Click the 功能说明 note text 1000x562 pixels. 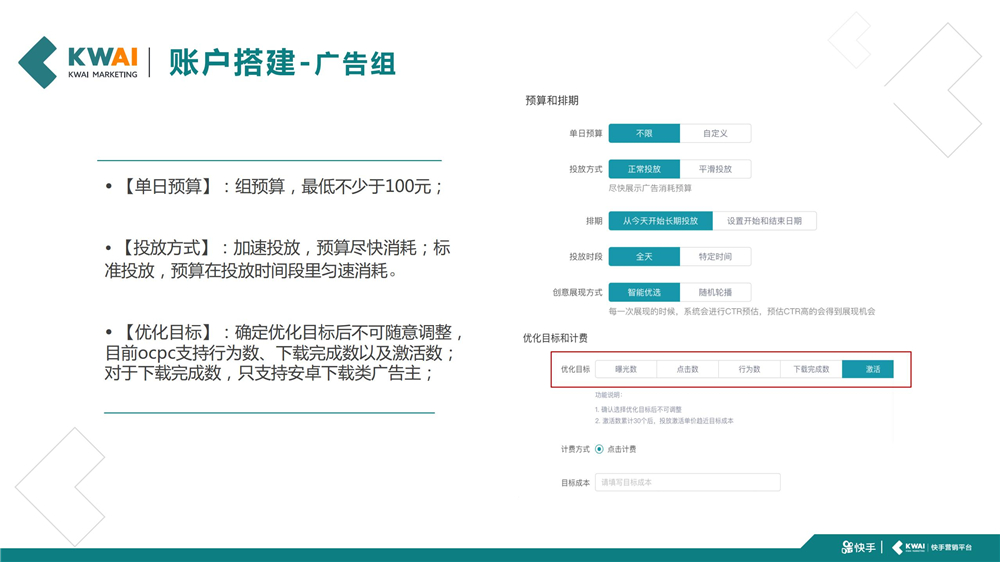tap(608, 395)
